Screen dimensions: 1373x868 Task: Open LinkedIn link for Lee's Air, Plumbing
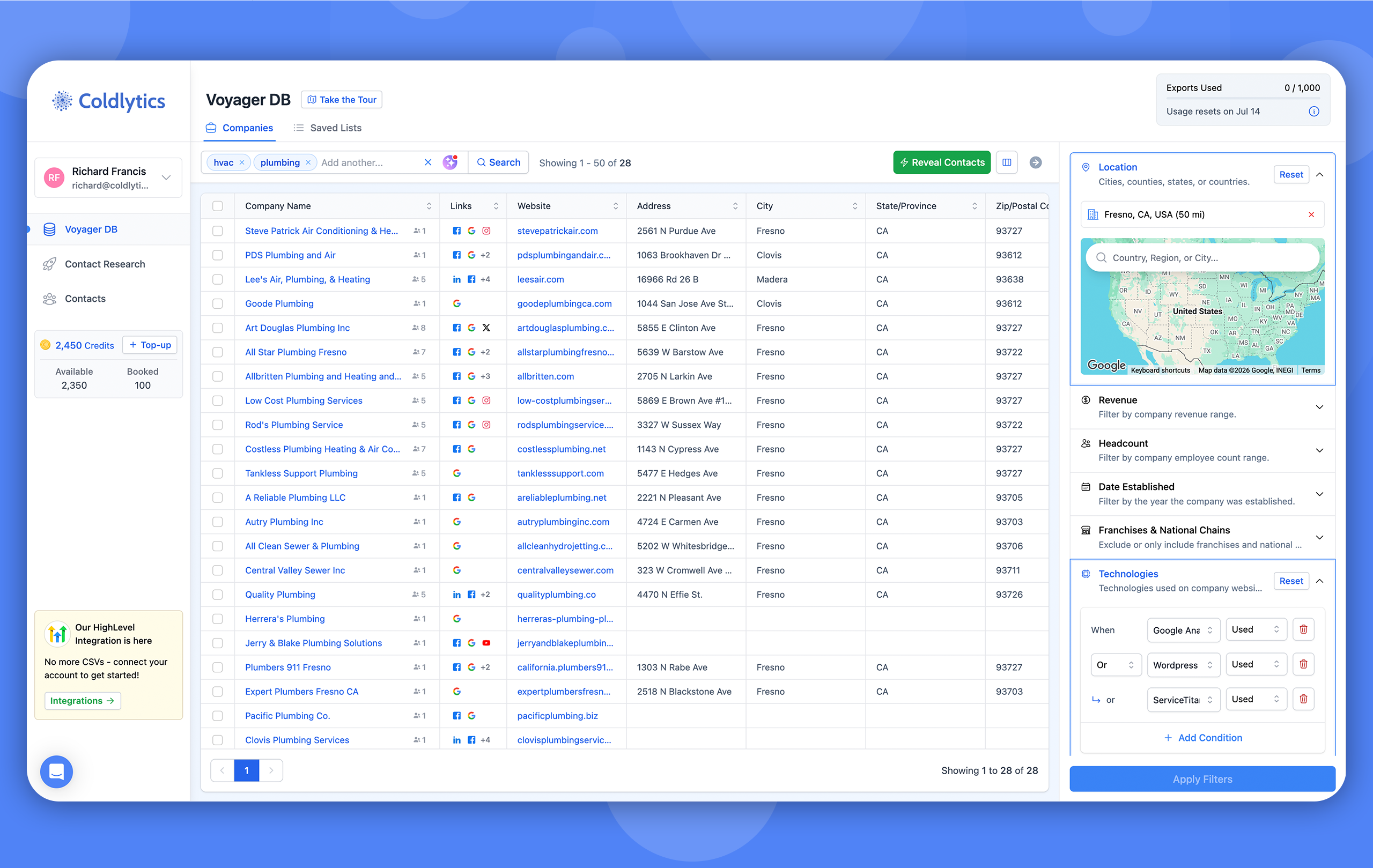(457, 279)
